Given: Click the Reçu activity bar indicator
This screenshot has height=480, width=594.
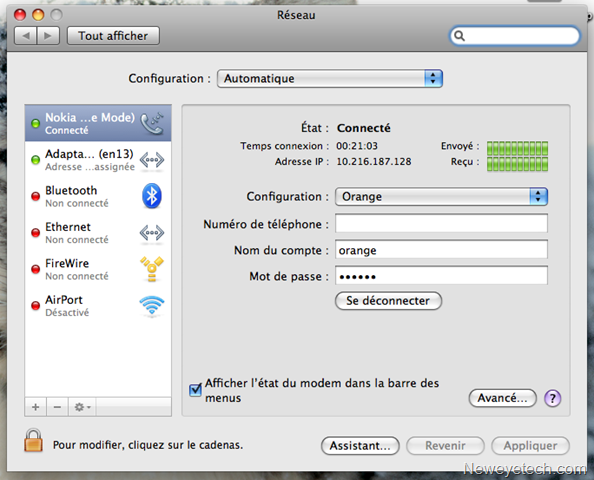Looking at the screenshot, I should 517,164.
